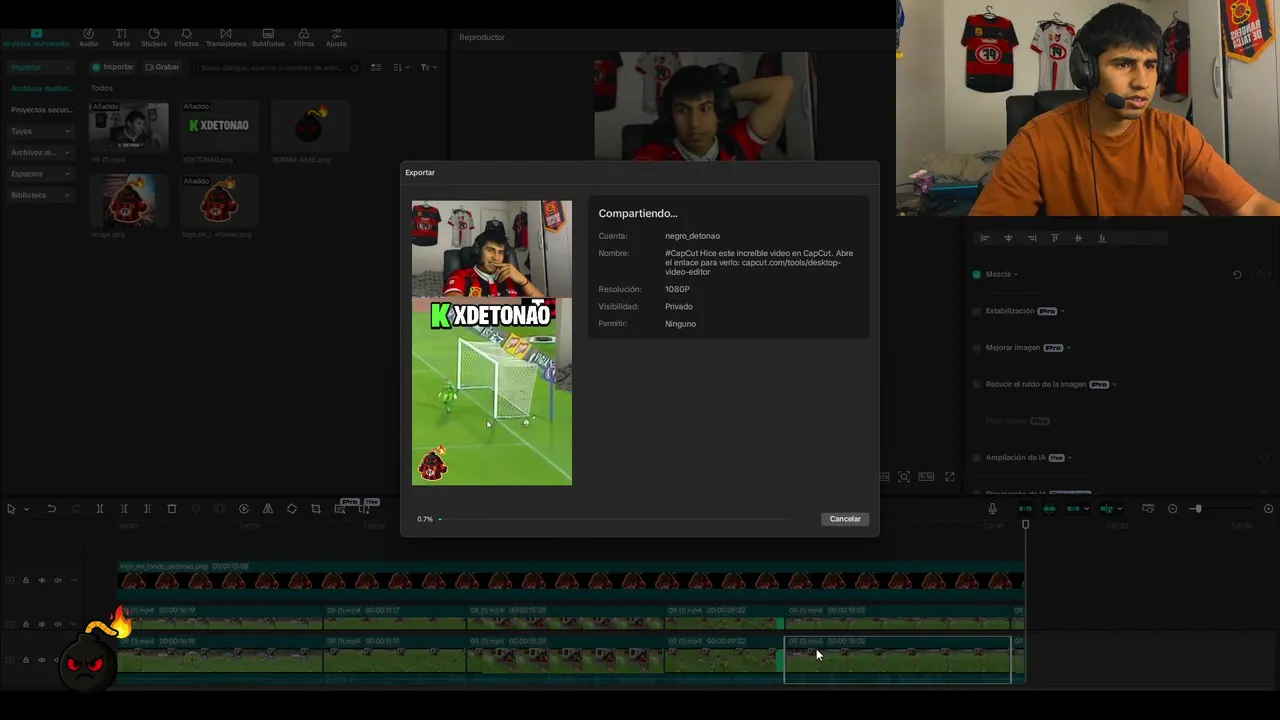The height and width of the screenshot is (720, 1280).
Task: Click the Mezcla reset icon
Action: click(1237, 274)
